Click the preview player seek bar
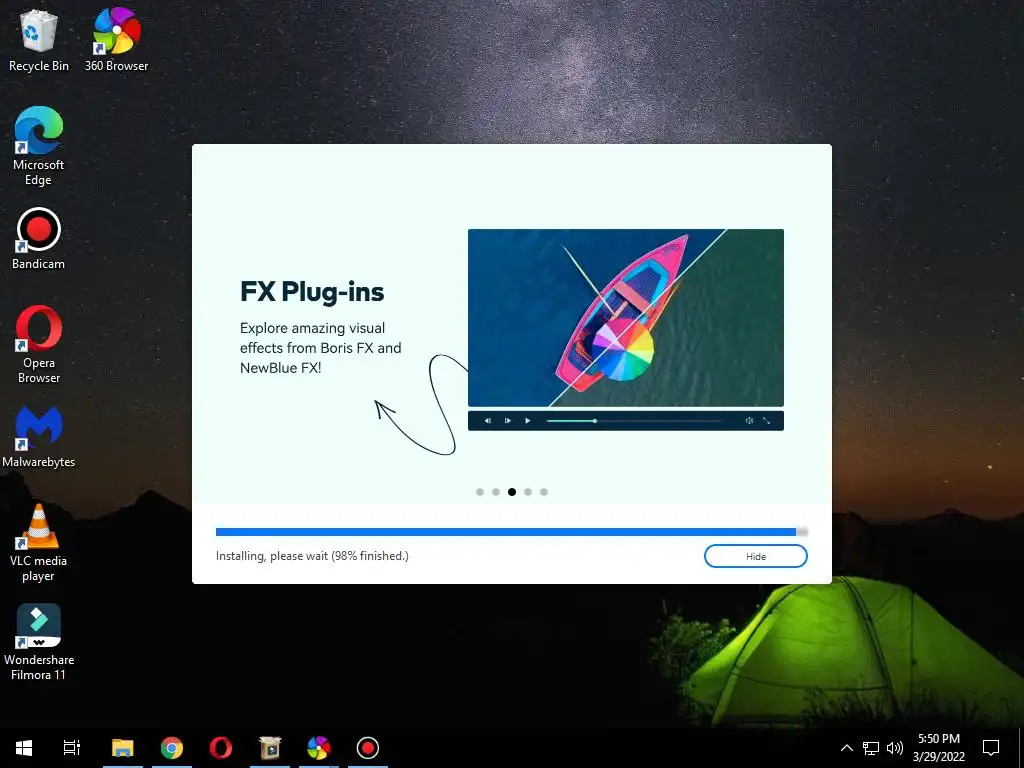This screenshot has width=1024, height=768. pyautogui.click(x=634, y=421)
